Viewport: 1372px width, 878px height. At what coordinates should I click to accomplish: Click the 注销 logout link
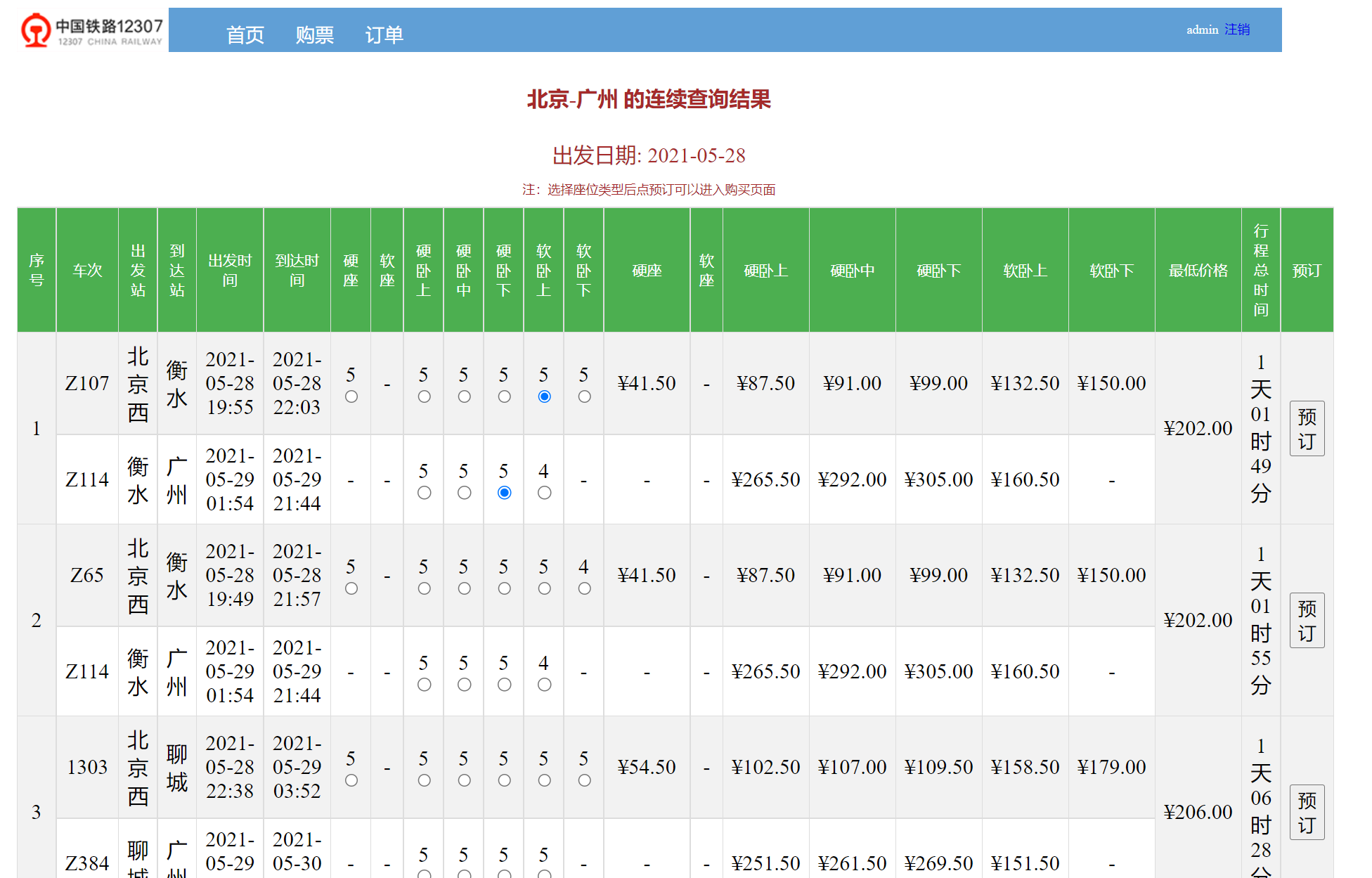[1236, 30]
